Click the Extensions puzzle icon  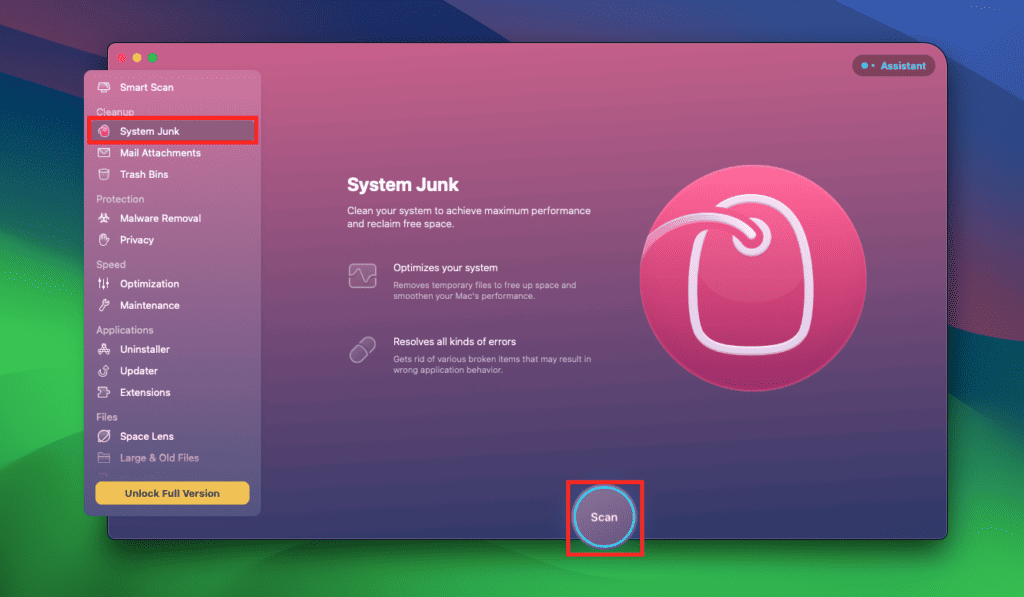104,393
